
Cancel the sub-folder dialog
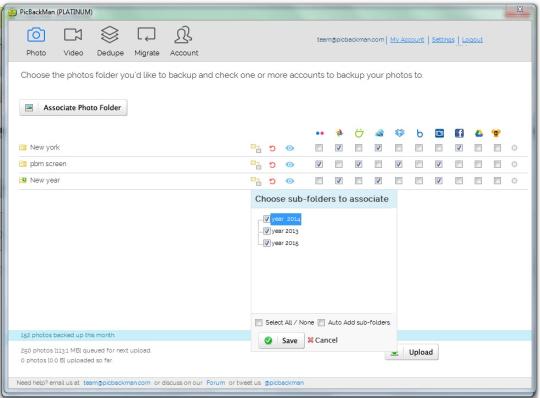(x=323, y=340)
